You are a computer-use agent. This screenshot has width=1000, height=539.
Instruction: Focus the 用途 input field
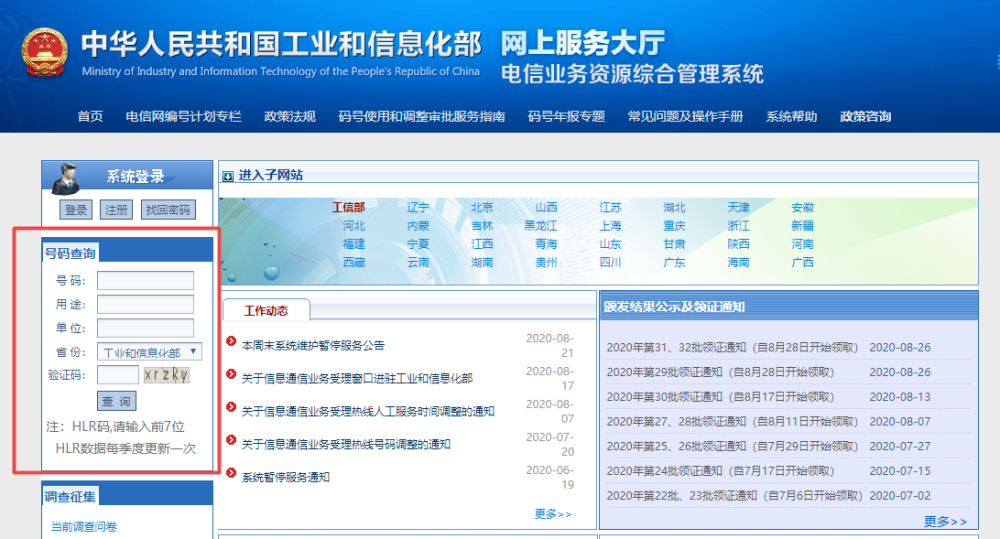(x=145, y=304)
